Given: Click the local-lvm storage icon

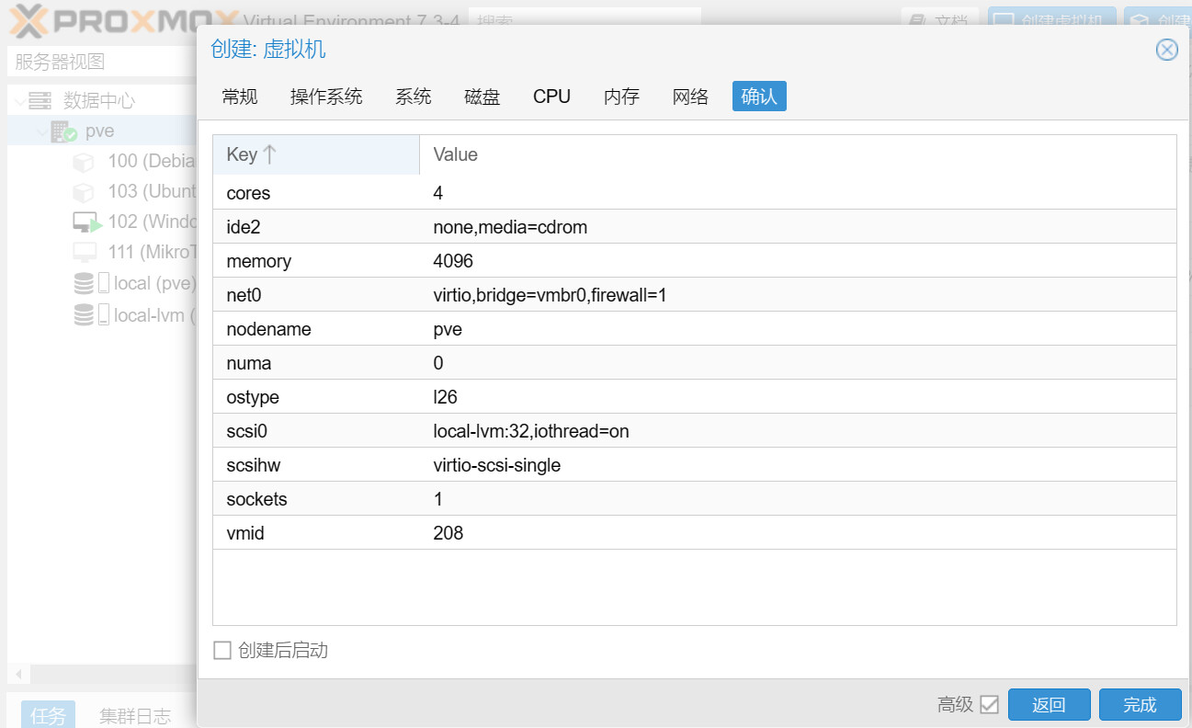Looking at the screenshot, I should point(91,315).
